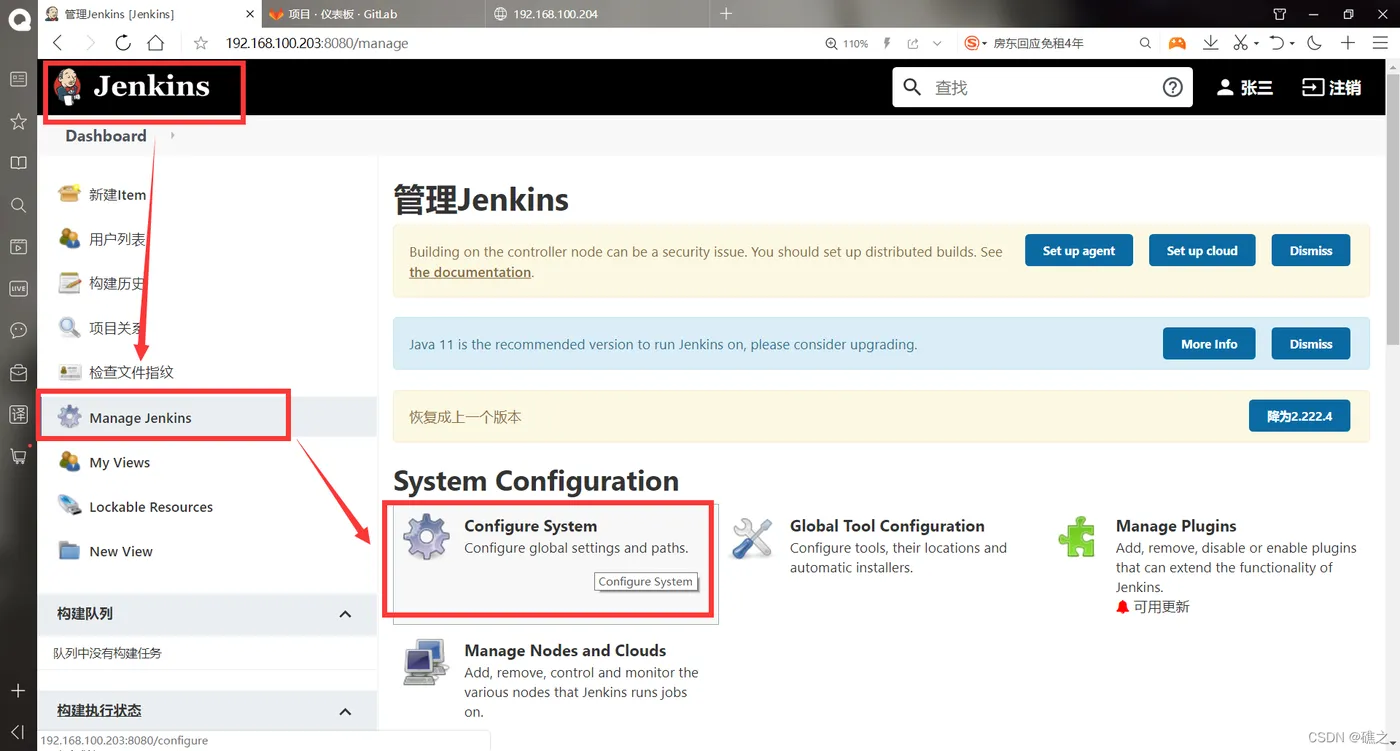Open dropdown beside the undo arrow
The image size is (1400, 751).
[x=1292, y=44]
